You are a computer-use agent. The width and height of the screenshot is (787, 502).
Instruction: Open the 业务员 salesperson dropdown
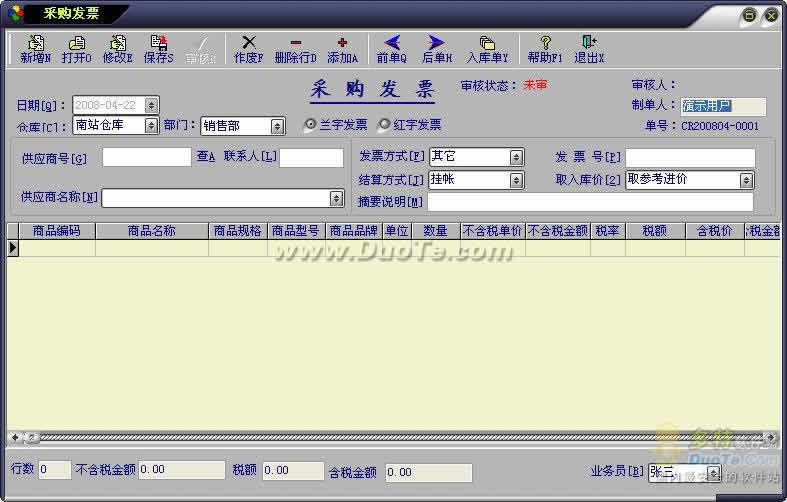pos(713,472)
